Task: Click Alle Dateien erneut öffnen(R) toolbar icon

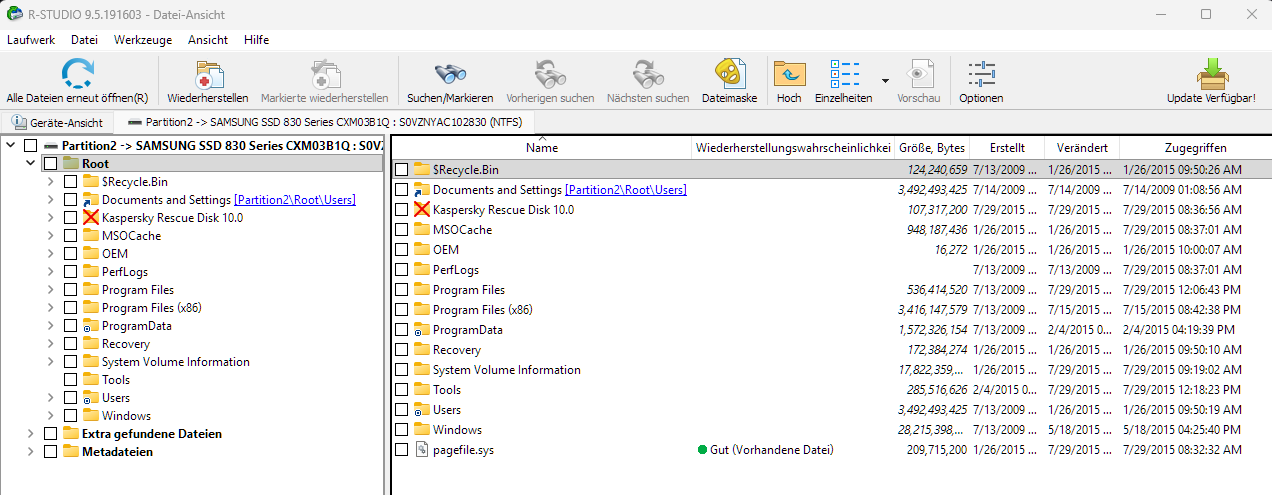Action: coord(77,74)
